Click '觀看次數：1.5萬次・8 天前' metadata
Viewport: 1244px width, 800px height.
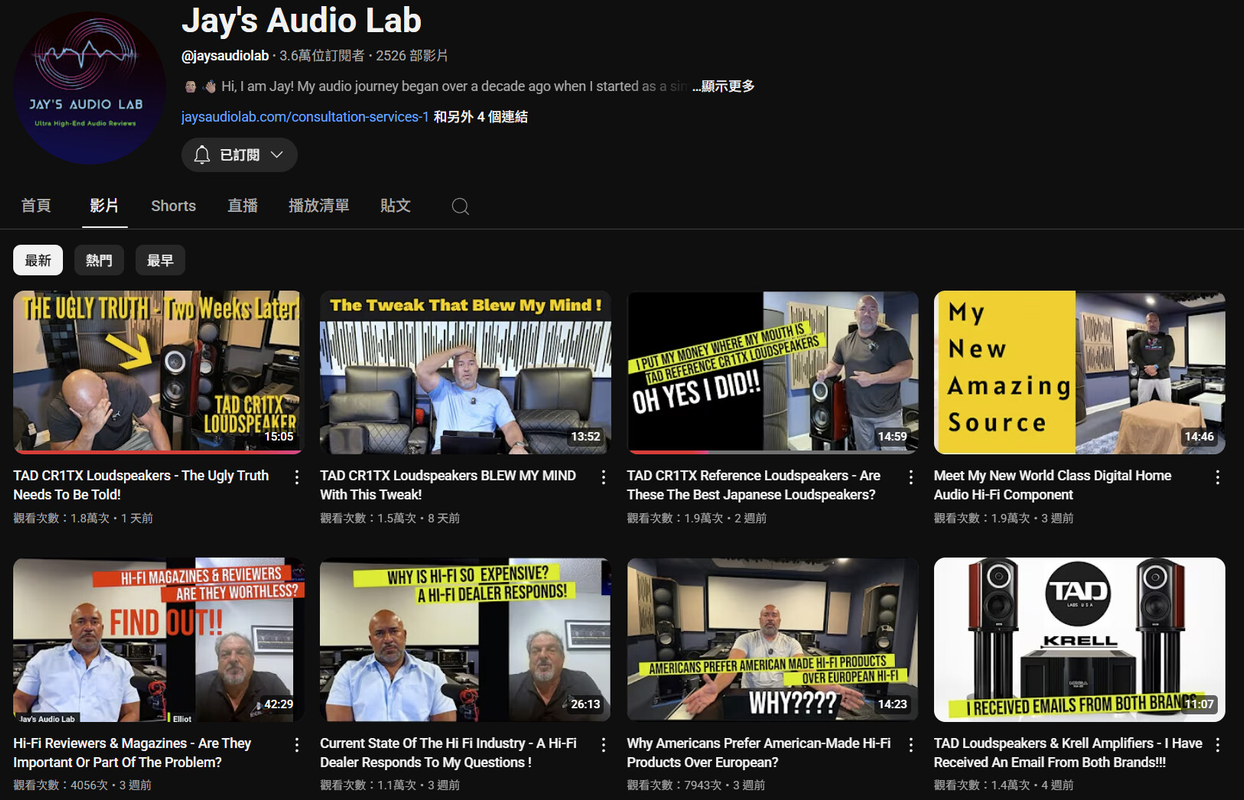(390, 518)
